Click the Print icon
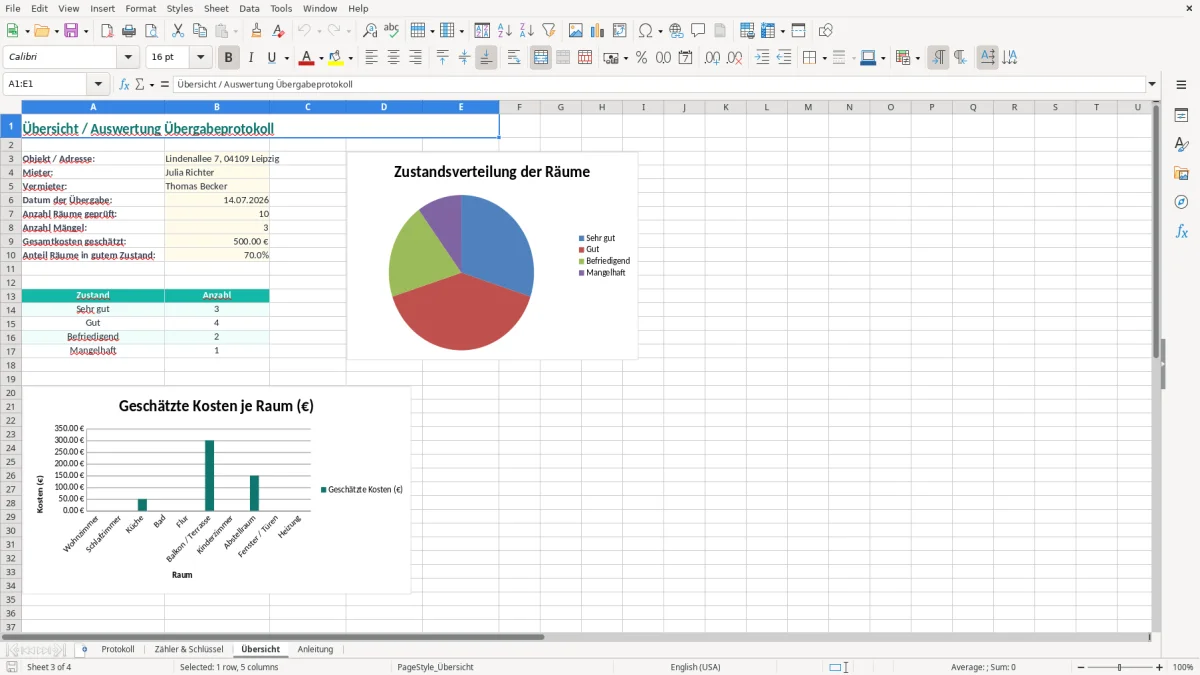The image size is (1200, 675). click(129, 31)
